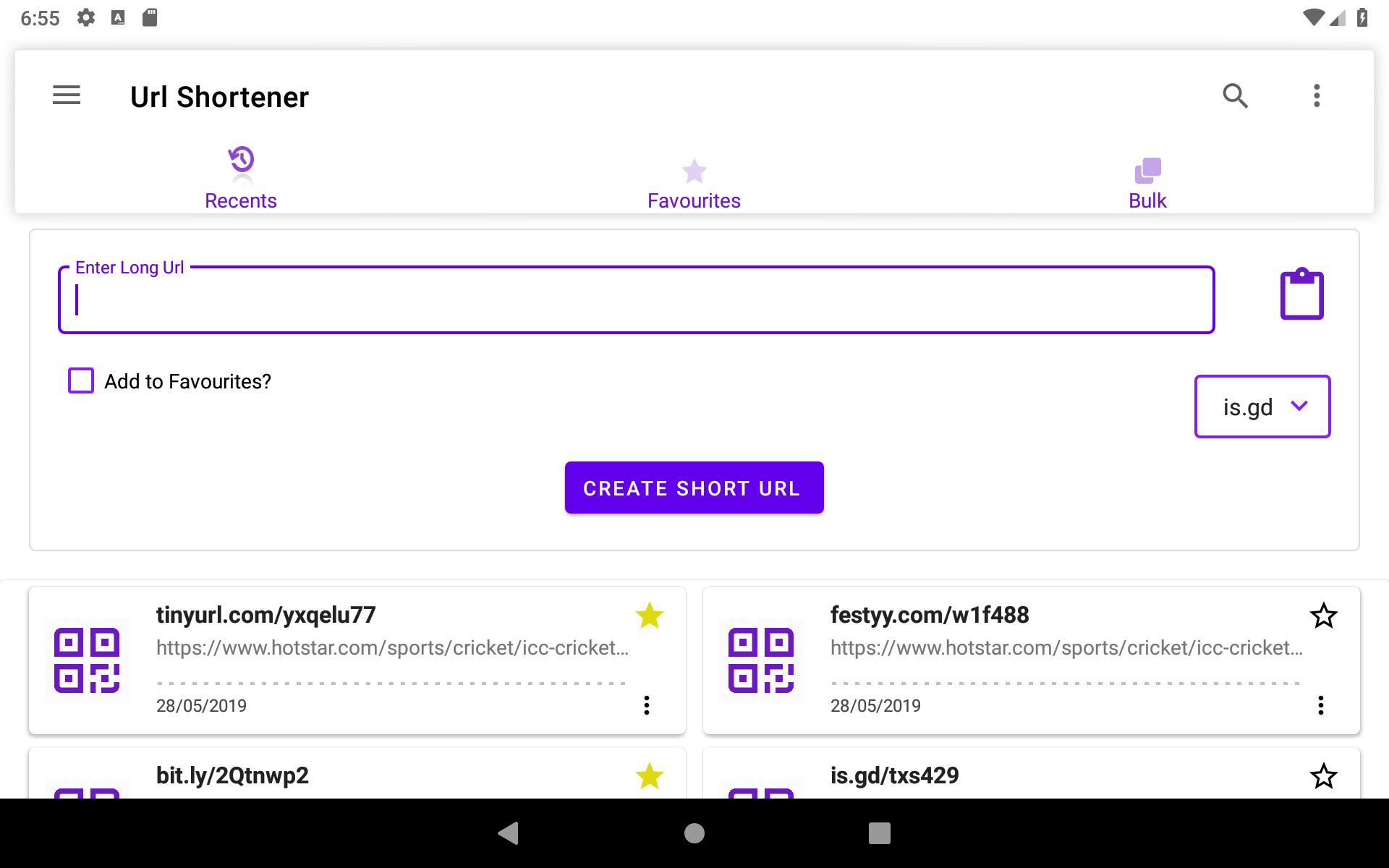1389x868 pixels.
Task: Tap QR code icon for tinyurl.com/yxqelu77
Action: tap(87, 659)
